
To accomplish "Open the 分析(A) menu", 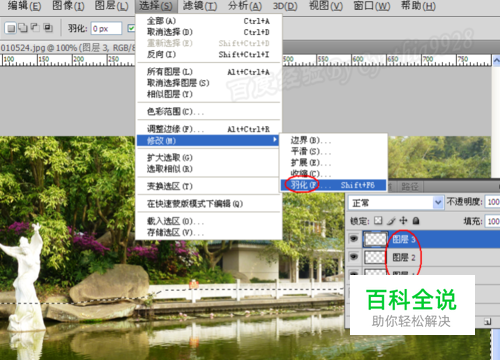I will point(245,6).
